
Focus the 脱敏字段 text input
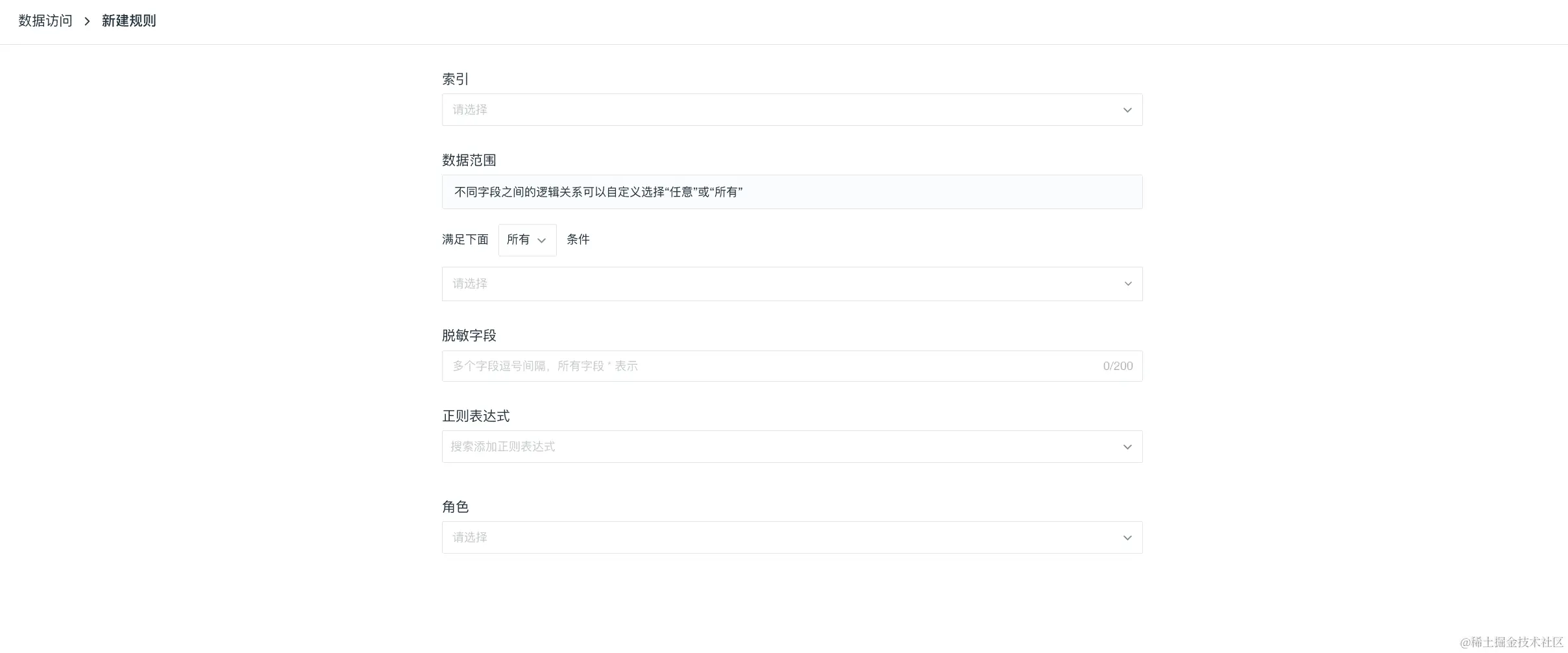792,366
